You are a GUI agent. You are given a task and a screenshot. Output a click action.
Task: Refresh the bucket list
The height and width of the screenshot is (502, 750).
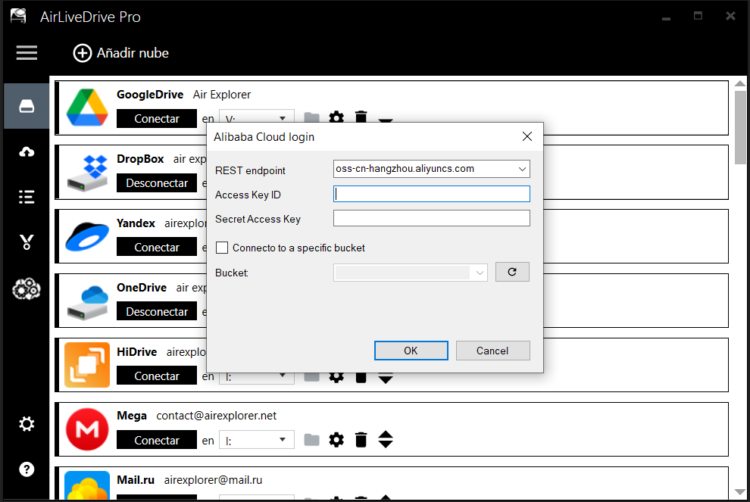[x=512, y=272]
